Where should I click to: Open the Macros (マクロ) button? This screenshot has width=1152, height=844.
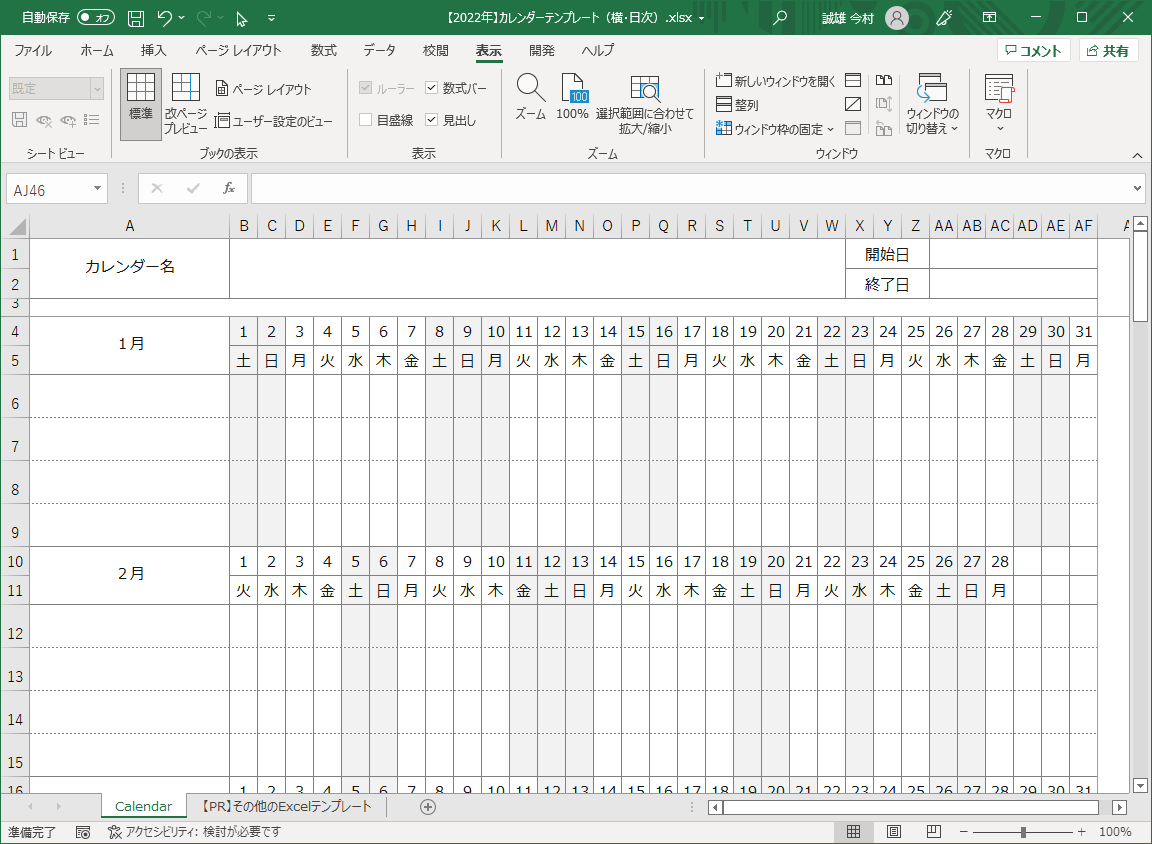tap(999, 102)
